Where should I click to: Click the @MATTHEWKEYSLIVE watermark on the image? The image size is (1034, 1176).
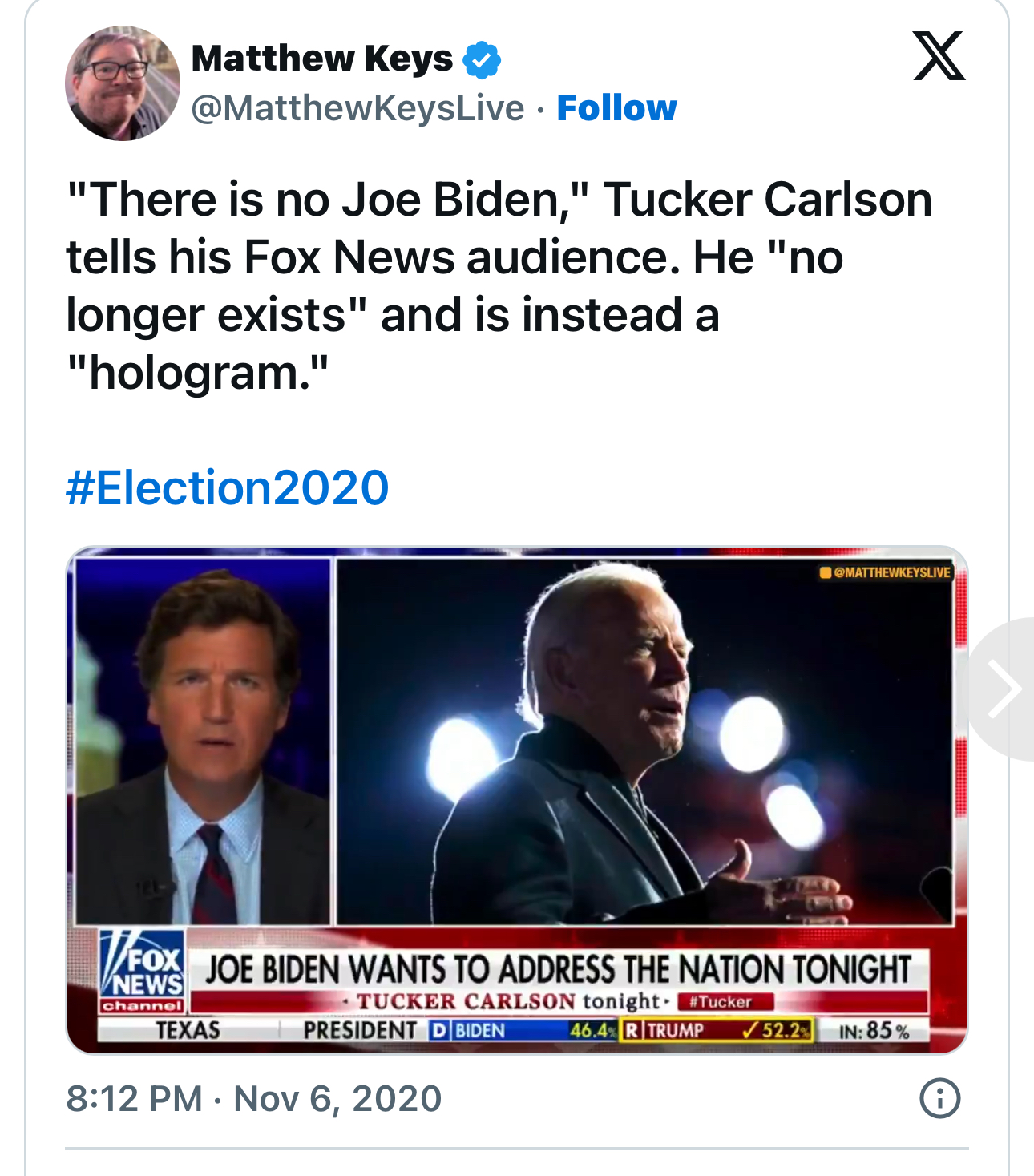click(x=885, y=572)
